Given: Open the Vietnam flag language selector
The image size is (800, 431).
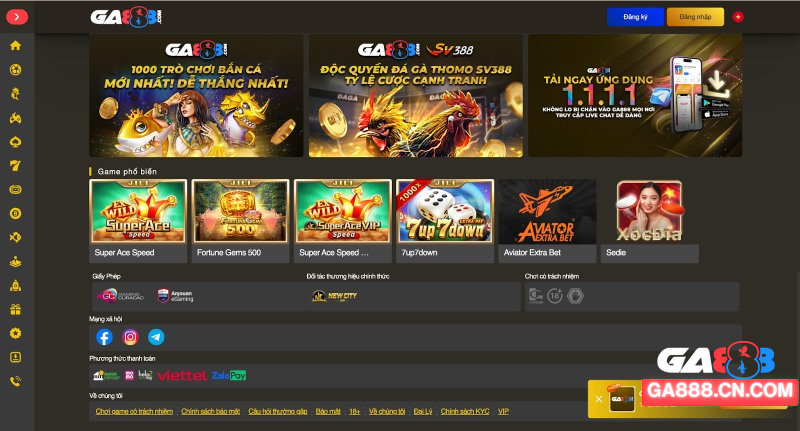Looking at the screenshot, I should click(738, 17).
